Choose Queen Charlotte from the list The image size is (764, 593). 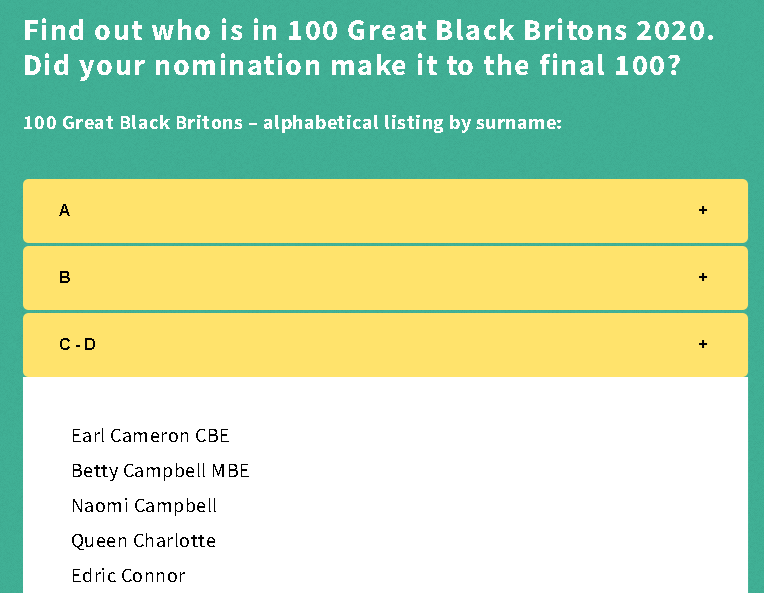point(143,541)
